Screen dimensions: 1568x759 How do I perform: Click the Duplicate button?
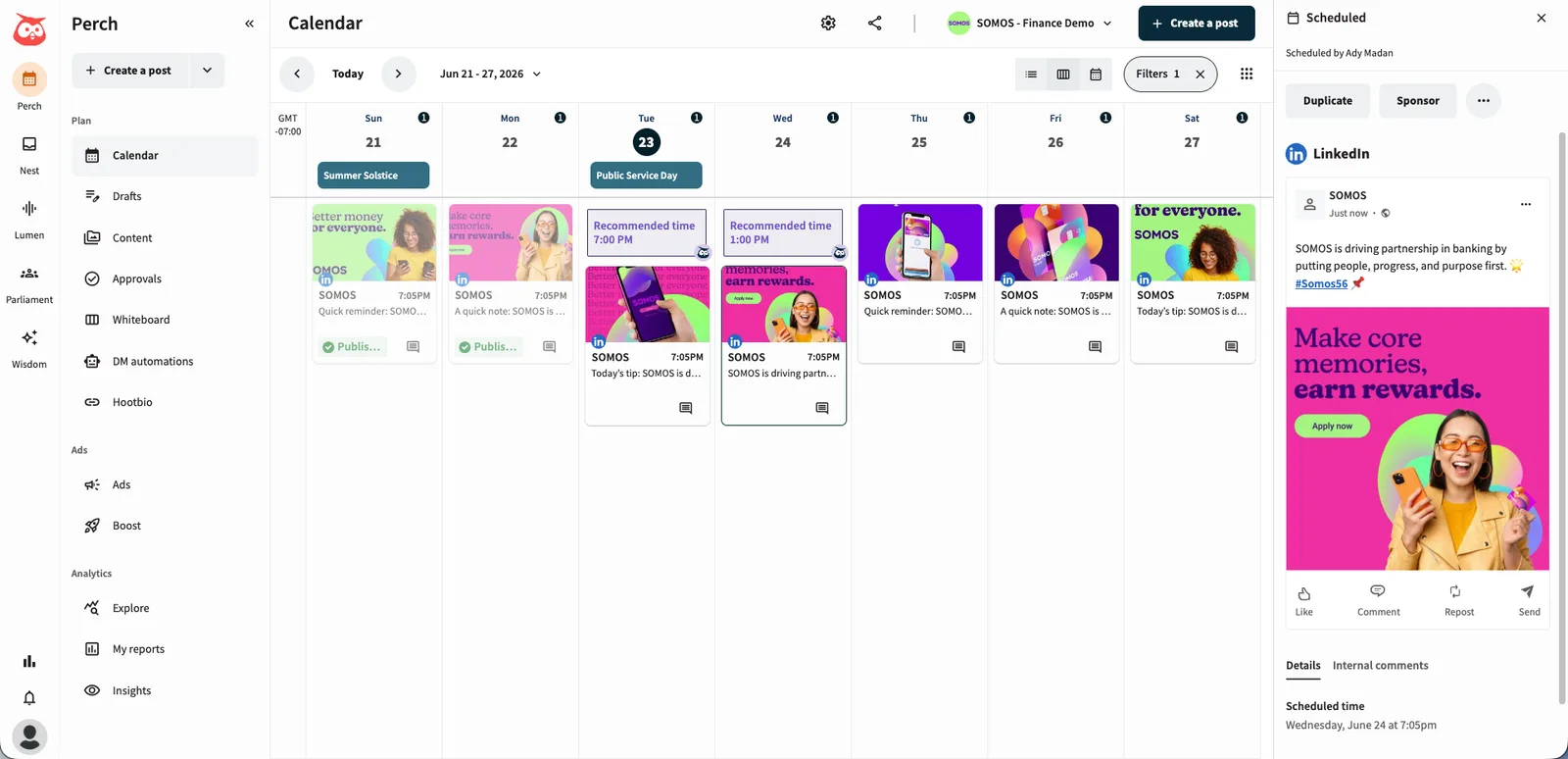(1328, 101)
